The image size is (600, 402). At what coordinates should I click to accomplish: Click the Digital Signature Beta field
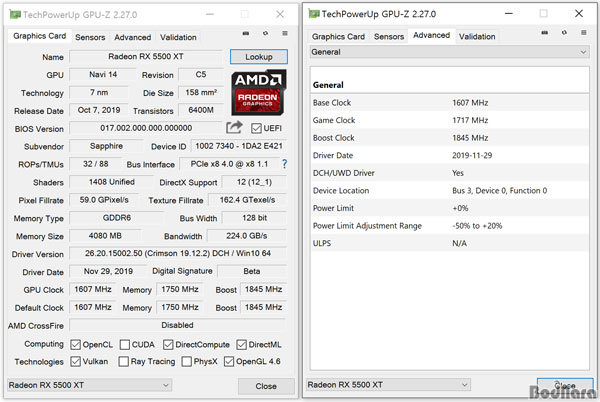[x=252, y=271]
